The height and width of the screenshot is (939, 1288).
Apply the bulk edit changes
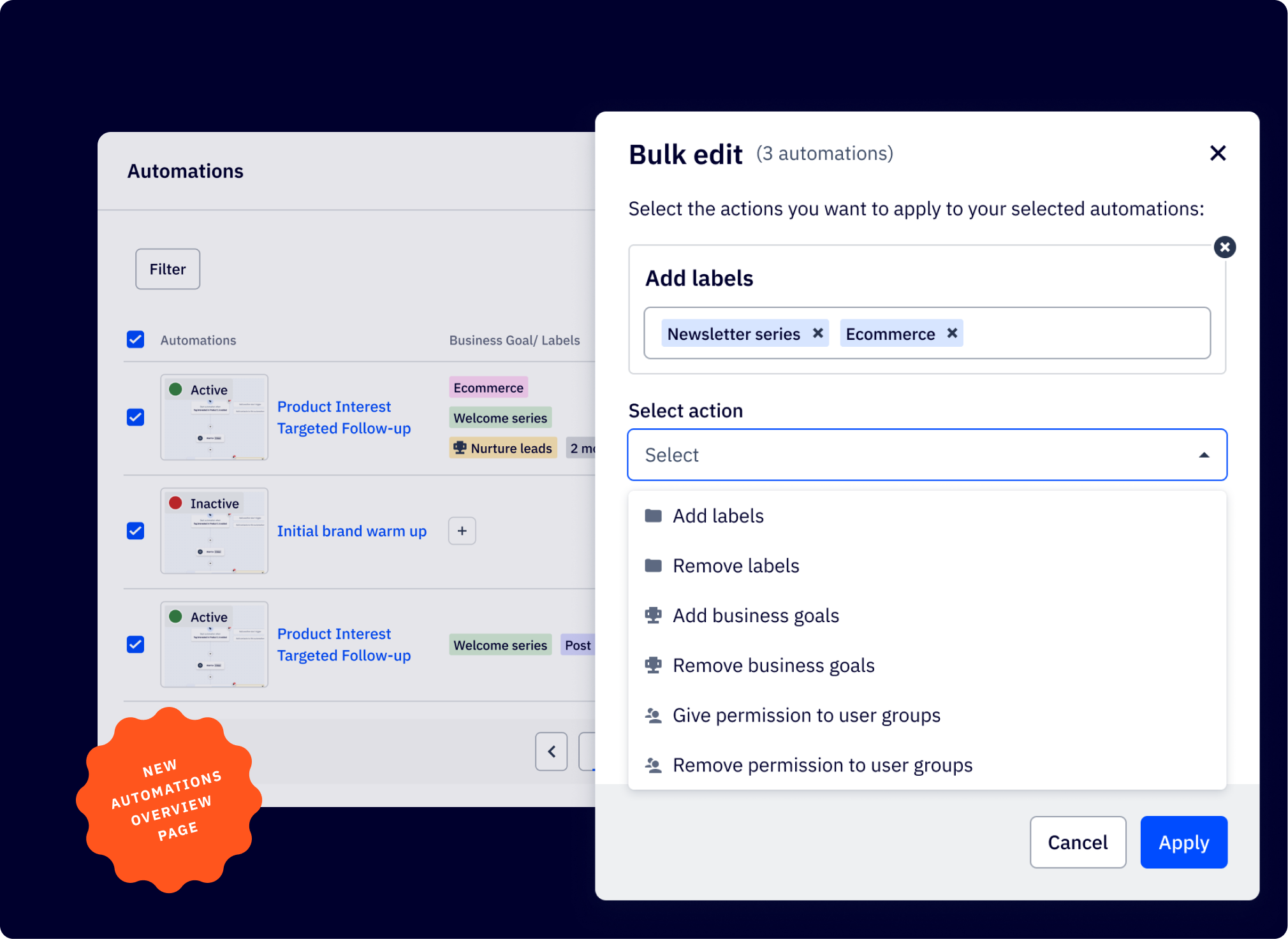[1183, 842]
